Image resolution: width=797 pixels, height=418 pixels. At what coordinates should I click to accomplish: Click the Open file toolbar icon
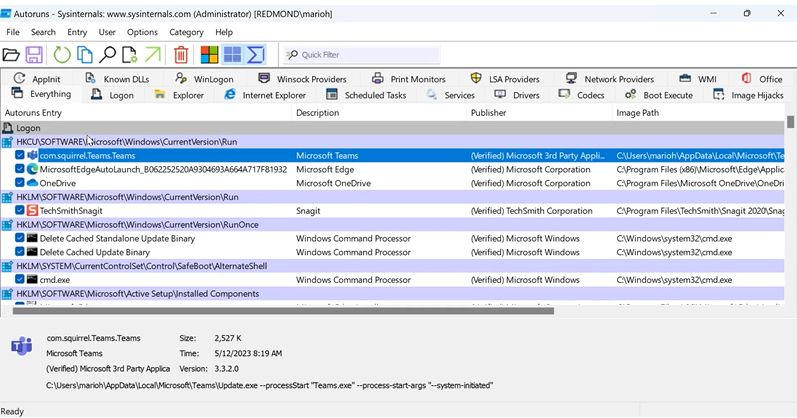point(11,54)
